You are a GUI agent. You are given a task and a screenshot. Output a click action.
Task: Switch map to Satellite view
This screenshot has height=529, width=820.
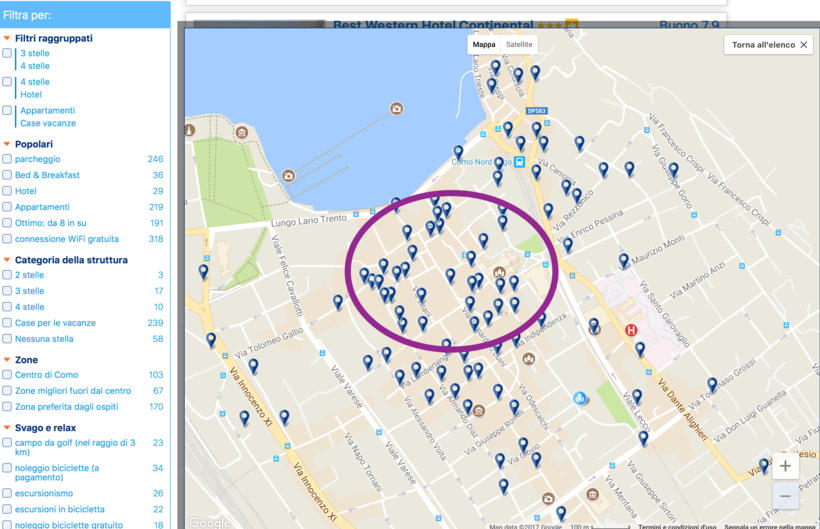[519, 45]
